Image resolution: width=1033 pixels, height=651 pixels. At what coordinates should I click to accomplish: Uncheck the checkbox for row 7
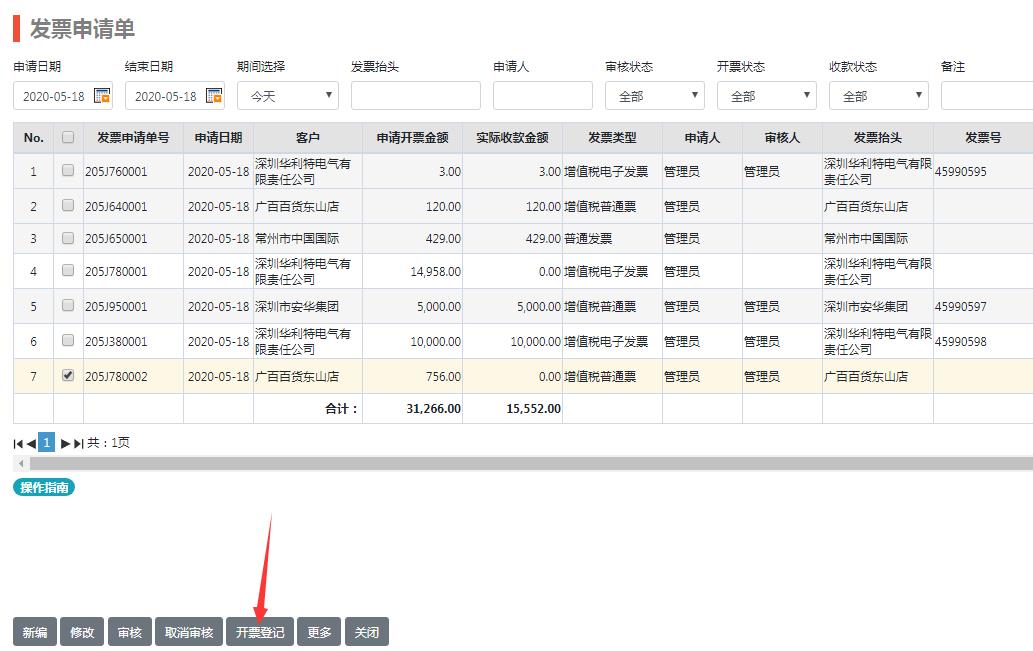[x=68, y=376]
